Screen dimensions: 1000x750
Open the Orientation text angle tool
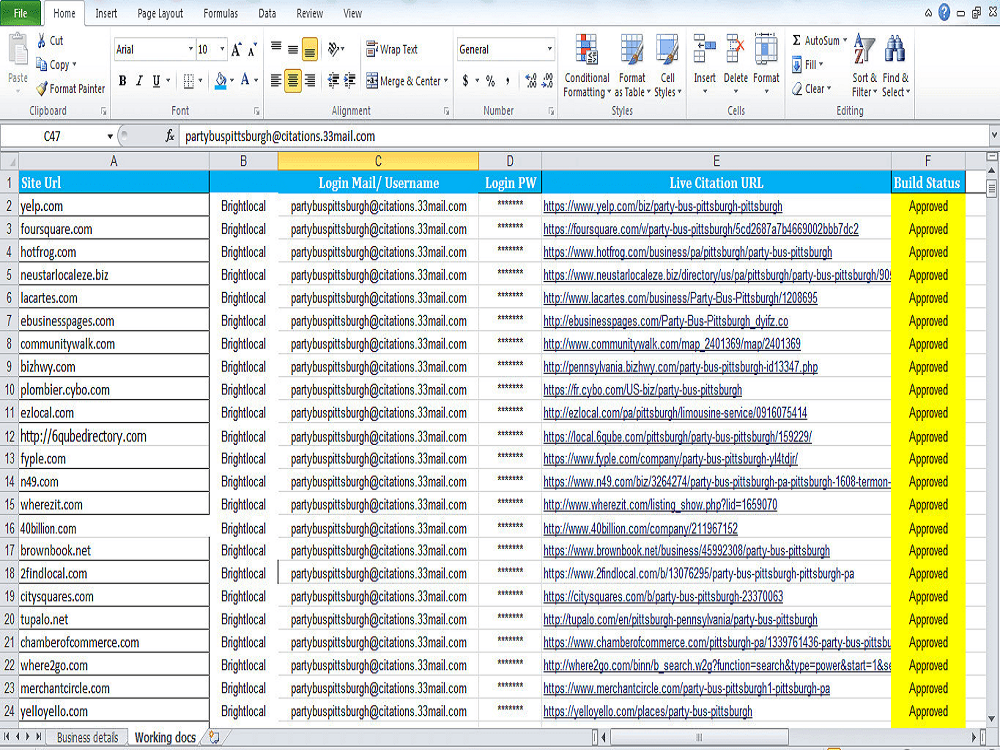334,49
